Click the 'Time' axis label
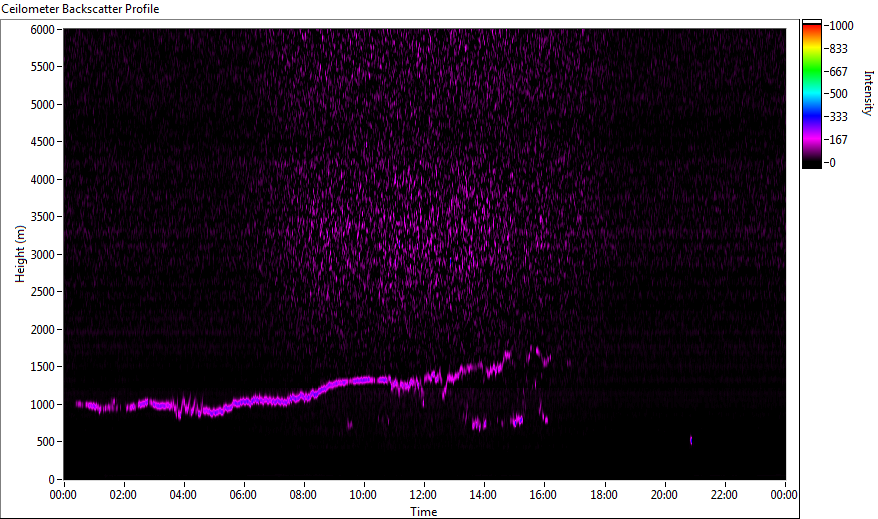Image resolution: width=878 pixels, height=519 pixels. click(423, 512)
